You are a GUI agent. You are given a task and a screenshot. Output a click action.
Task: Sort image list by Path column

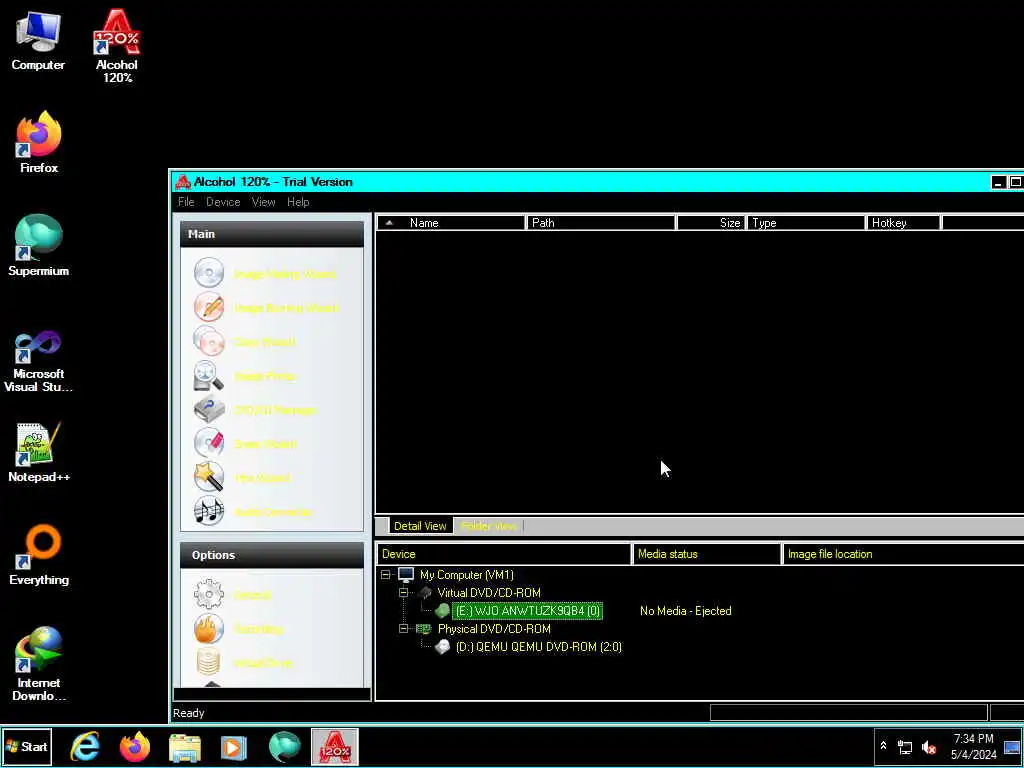point(601,223)
